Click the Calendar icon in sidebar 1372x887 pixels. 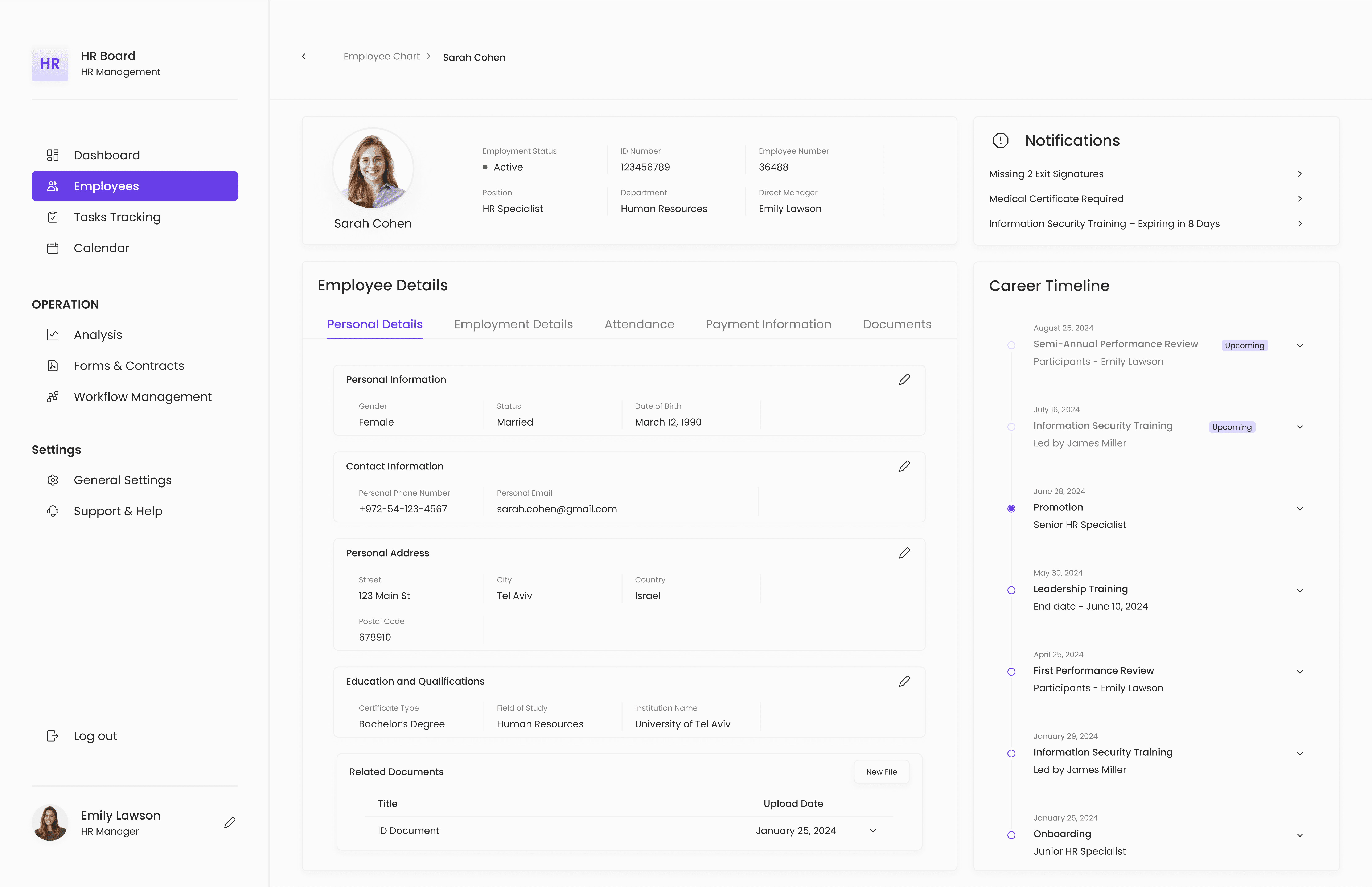(x=52, y=248)
